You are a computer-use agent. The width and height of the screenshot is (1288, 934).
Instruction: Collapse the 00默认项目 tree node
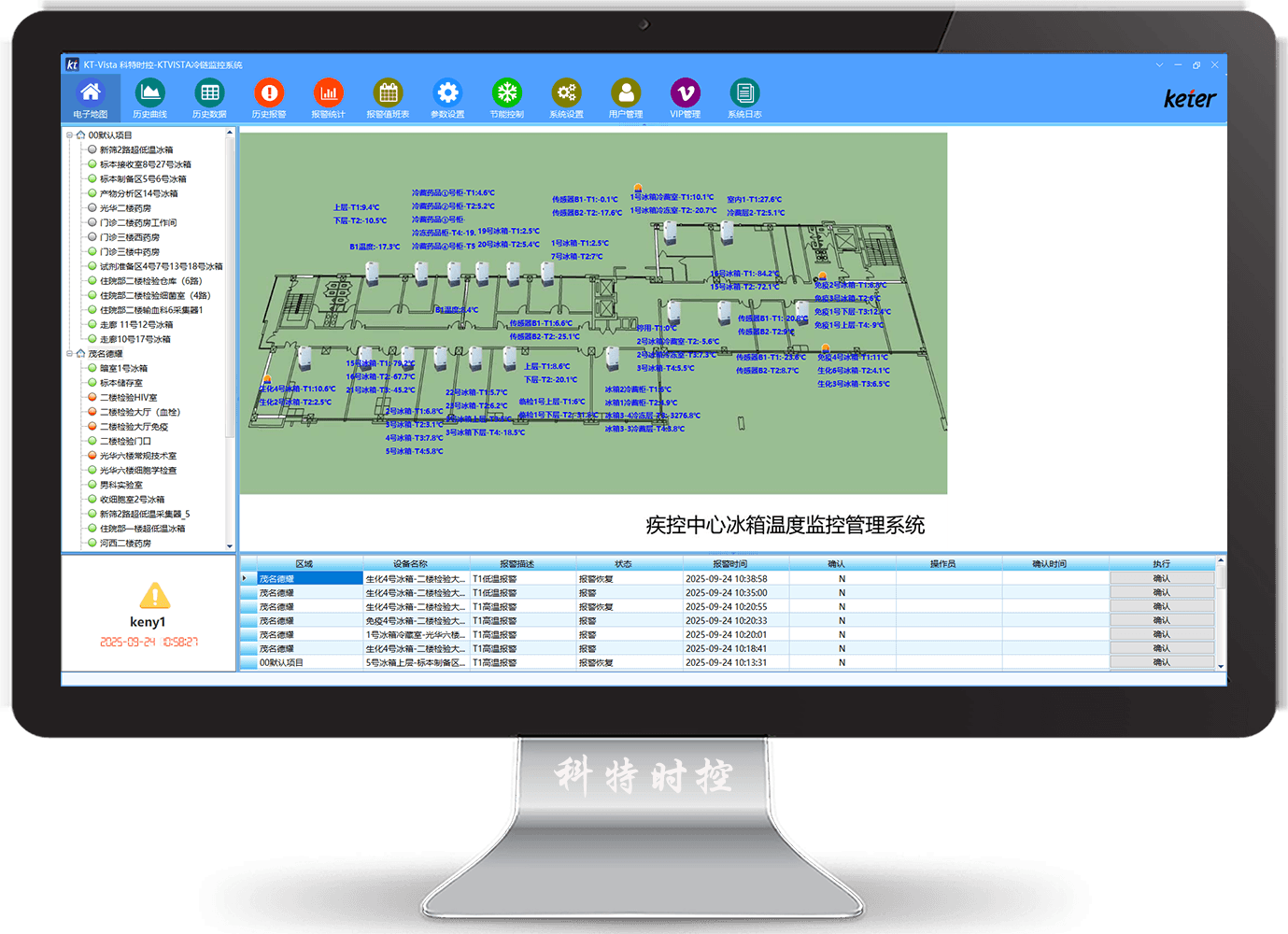tap(69, 135)
